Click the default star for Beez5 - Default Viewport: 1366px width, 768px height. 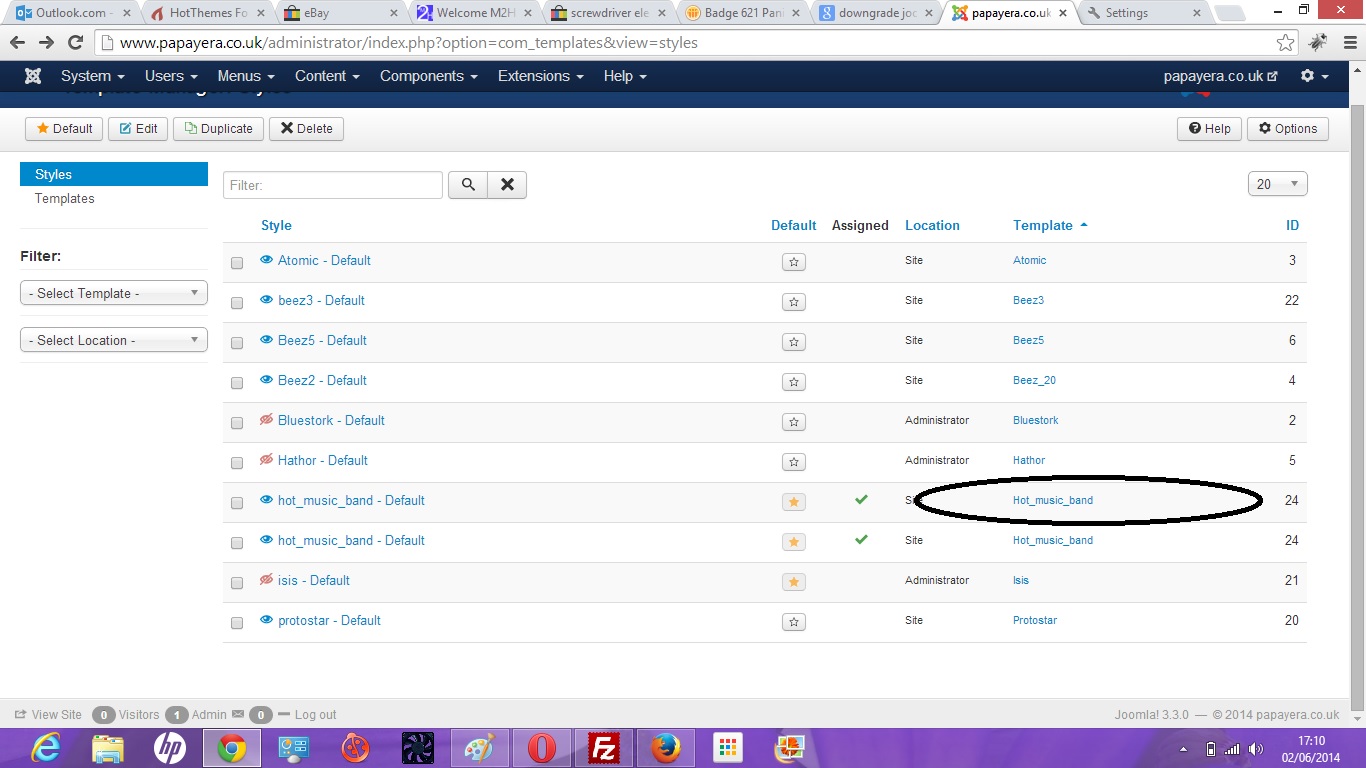point(794,342)
